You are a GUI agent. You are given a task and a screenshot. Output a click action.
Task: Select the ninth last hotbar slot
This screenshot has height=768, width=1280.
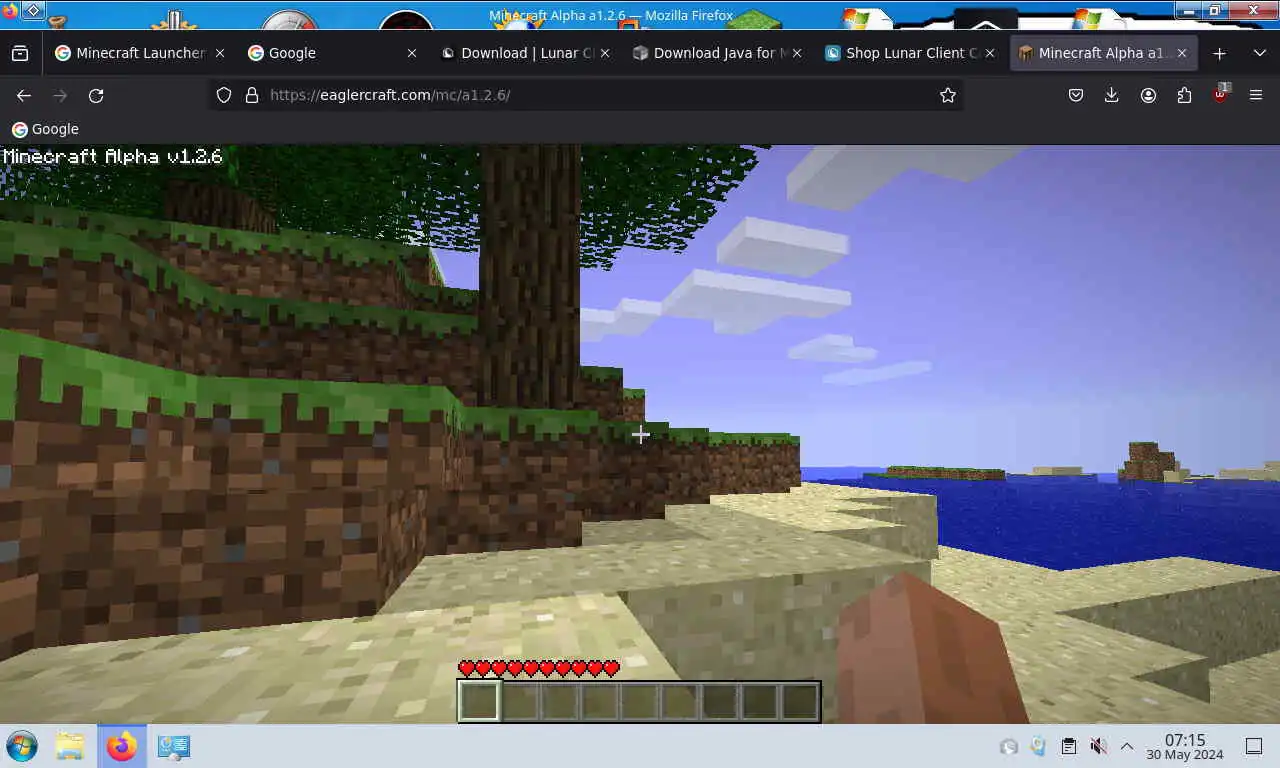(x=800, y=701)
